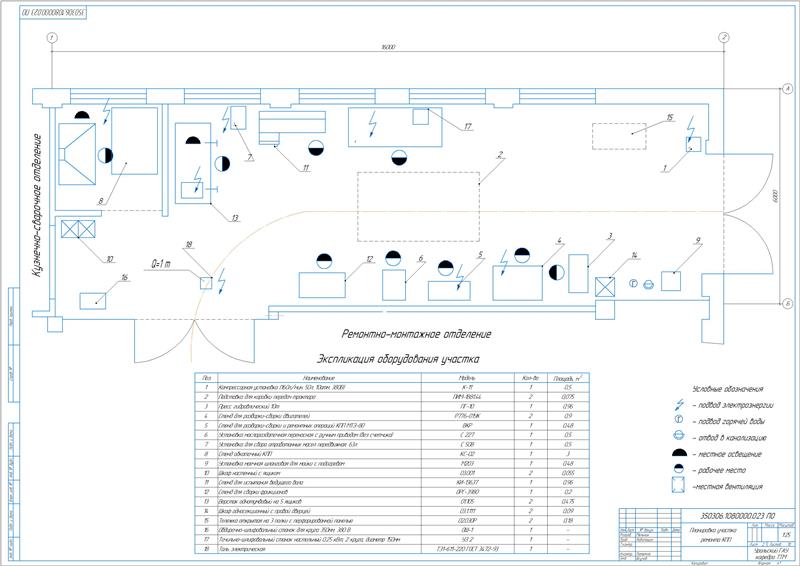Click the 'Ремонтно-монтажное отделение' room label
The height and width of the screenshot is (566, 800).
click(416, 334)
